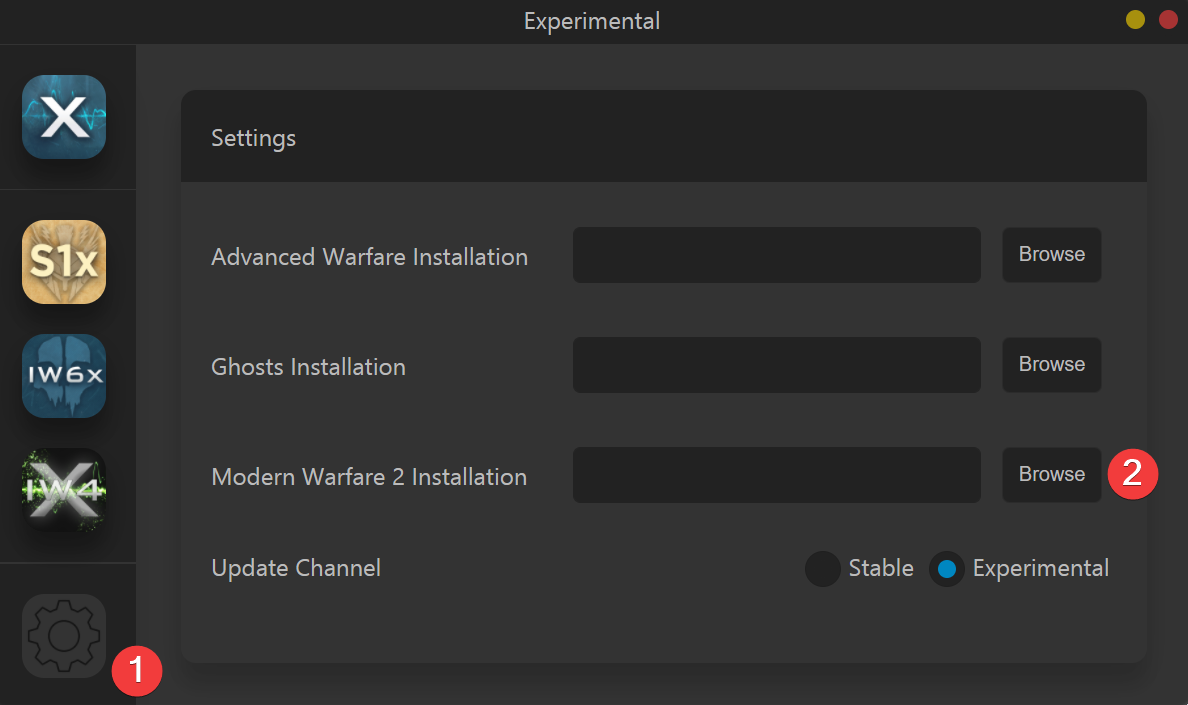Click the Experimental window title
The height and width of the screenshot is (705, 1188).
point(592,21)
